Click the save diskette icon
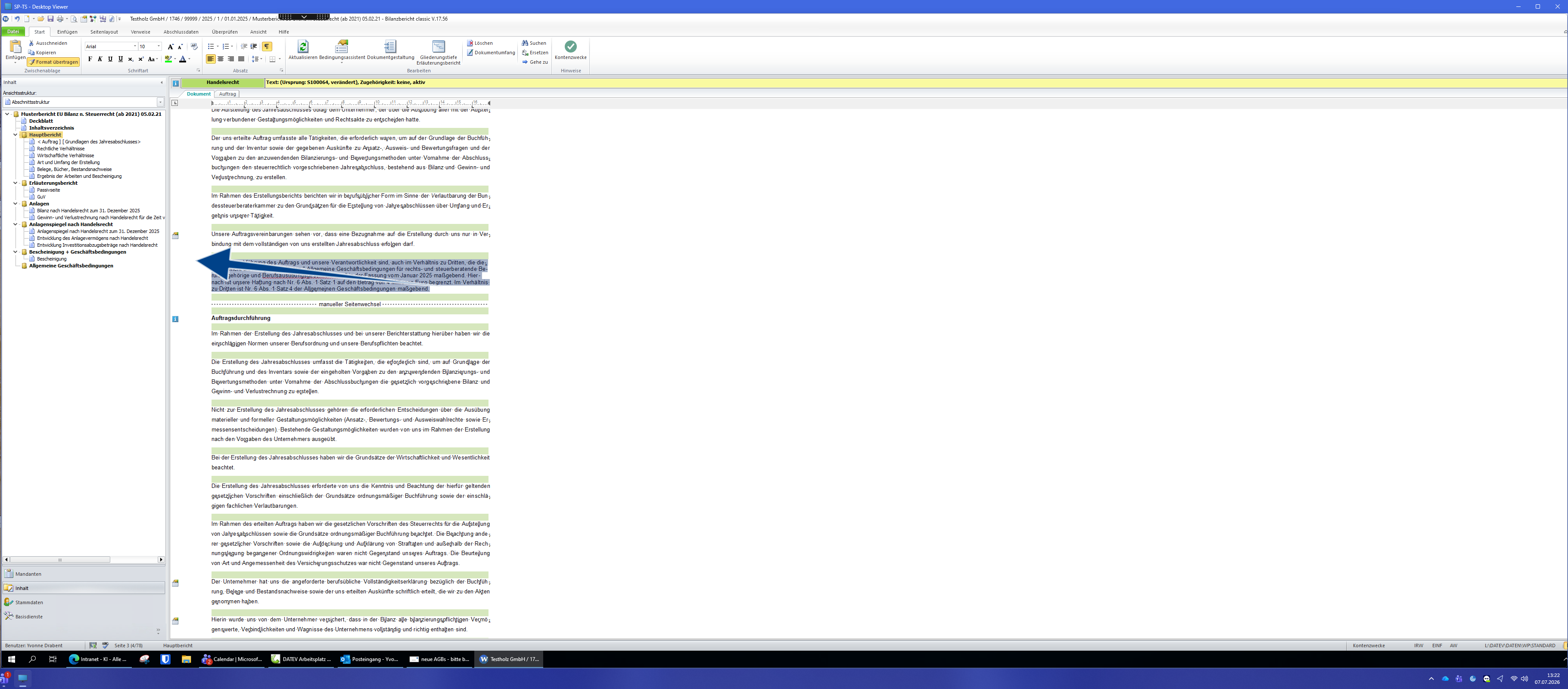Viewport: 1568px width, 689px height. [x=50, y=19]
